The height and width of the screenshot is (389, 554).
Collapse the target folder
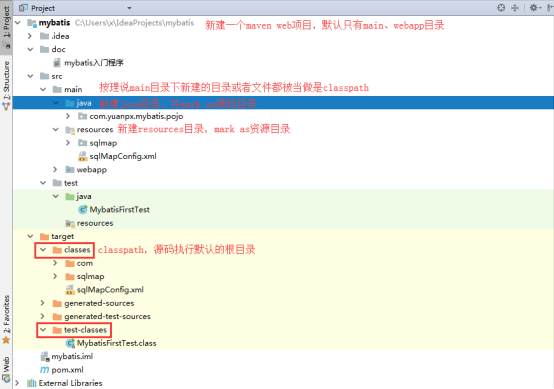pyautogui.click(x=30, y=236)
